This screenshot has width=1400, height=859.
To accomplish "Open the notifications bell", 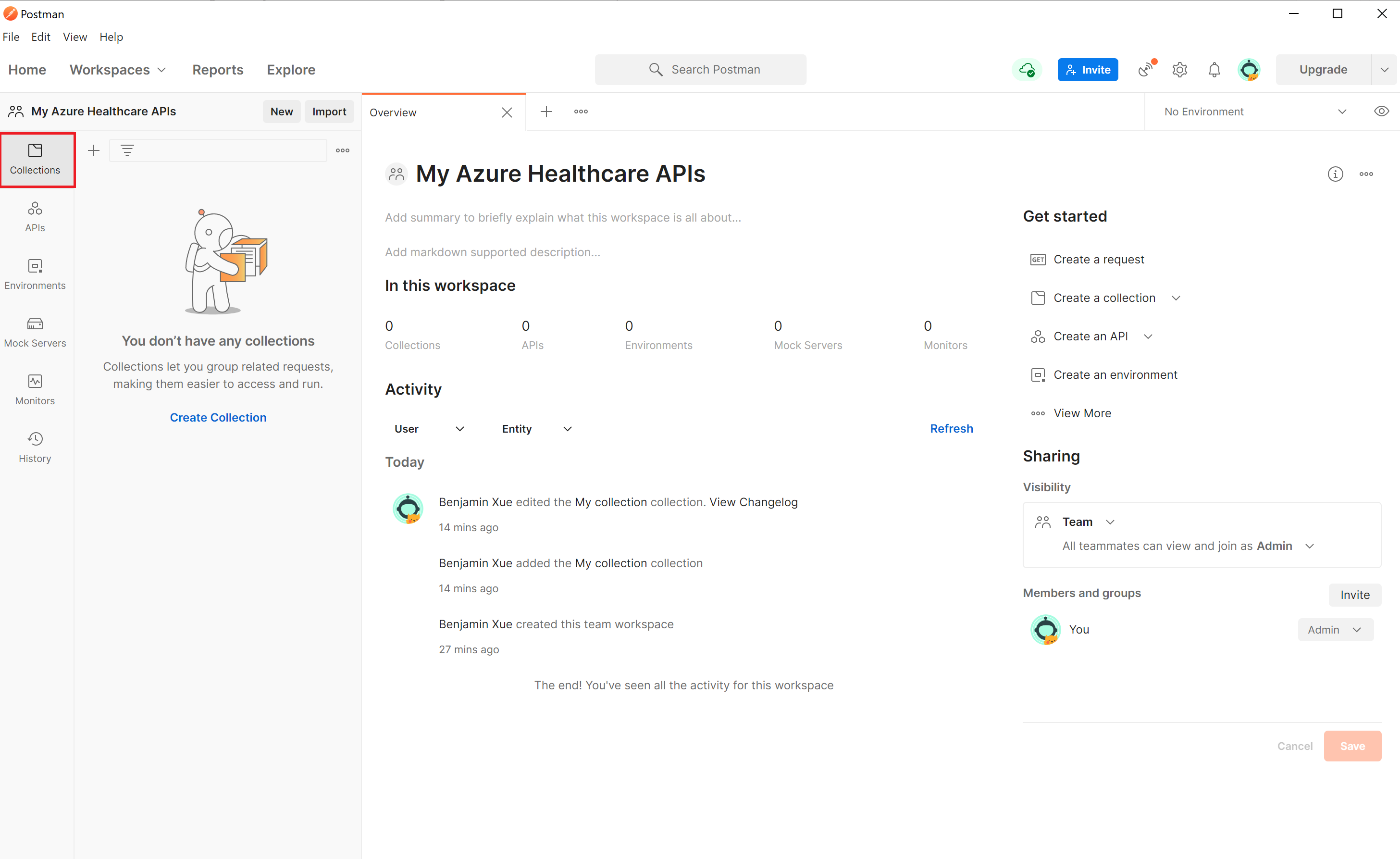I will [x=1214, y=69].
